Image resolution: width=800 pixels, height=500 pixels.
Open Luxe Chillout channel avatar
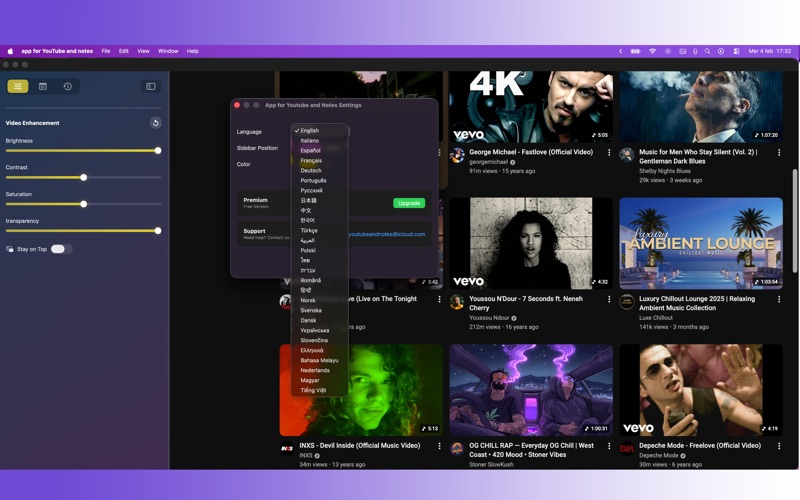click(627, 302)
